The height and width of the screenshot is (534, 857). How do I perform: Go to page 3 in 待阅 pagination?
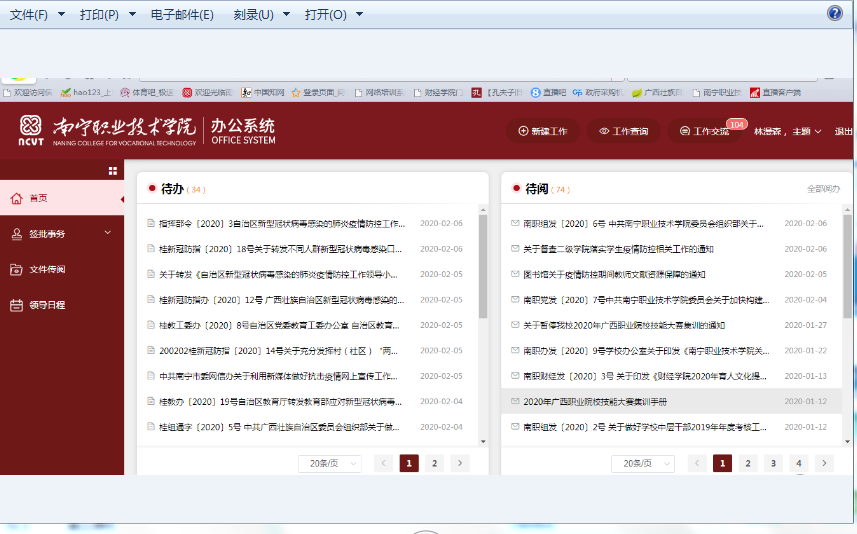tap(773, 463)
